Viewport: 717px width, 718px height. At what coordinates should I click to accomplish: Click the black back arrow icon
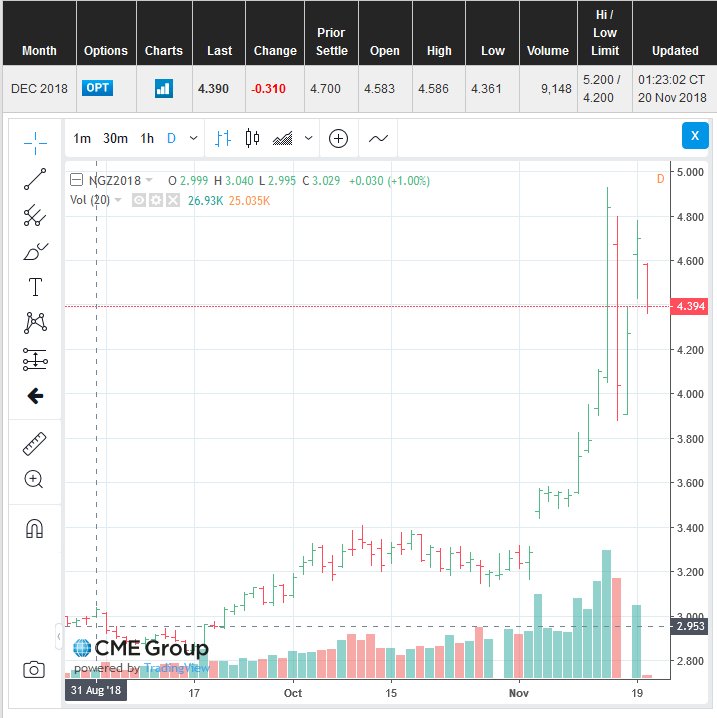[35, 396]
